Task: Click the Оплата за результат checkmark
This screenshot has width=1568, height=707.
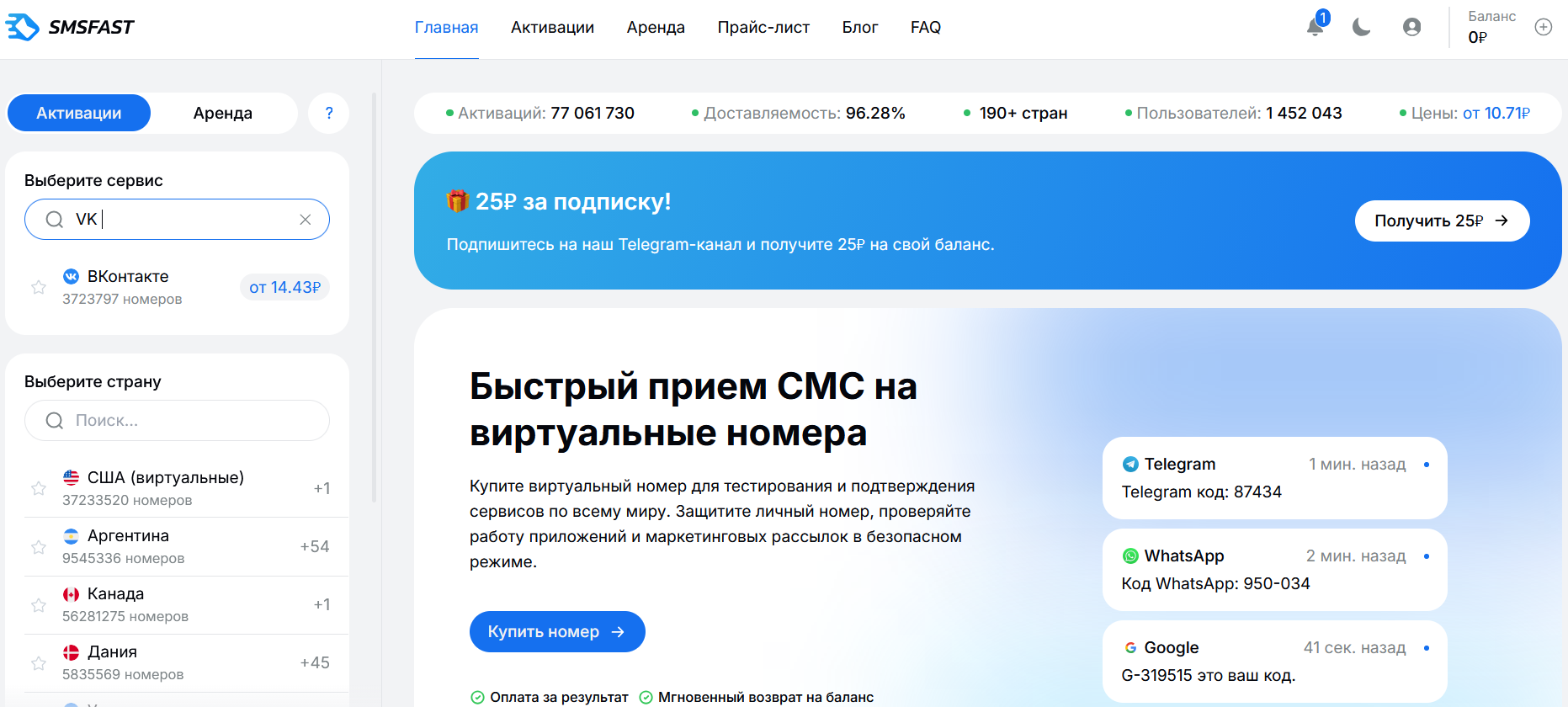Action: (x=477, y=697)
